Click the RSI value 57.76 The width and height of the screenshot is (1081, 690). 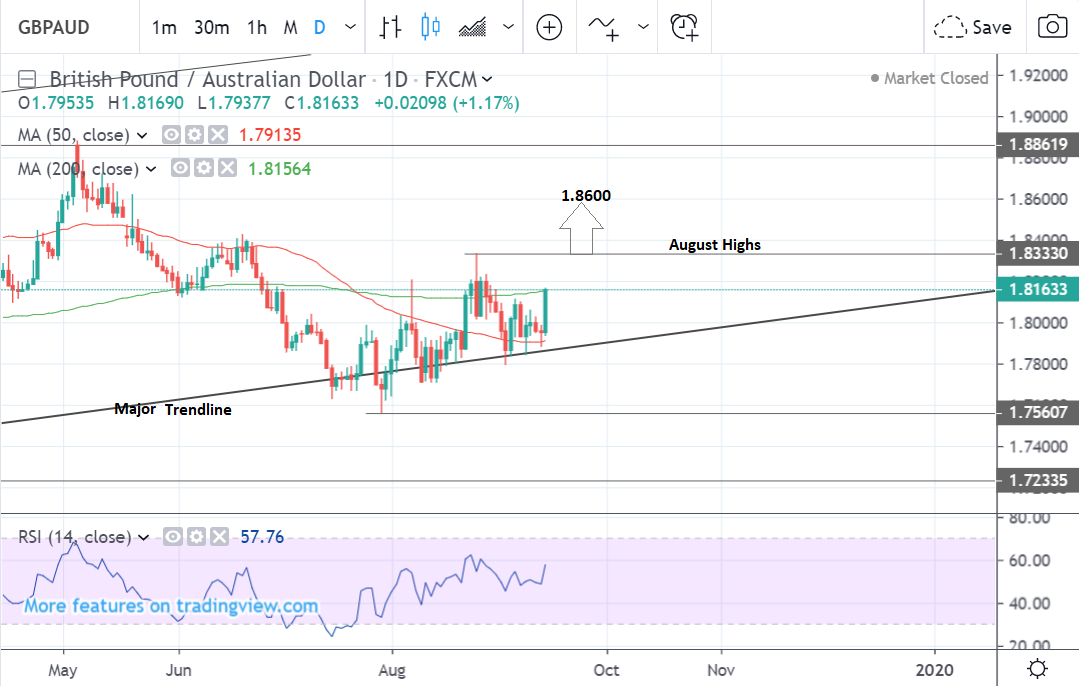point(262,537)
